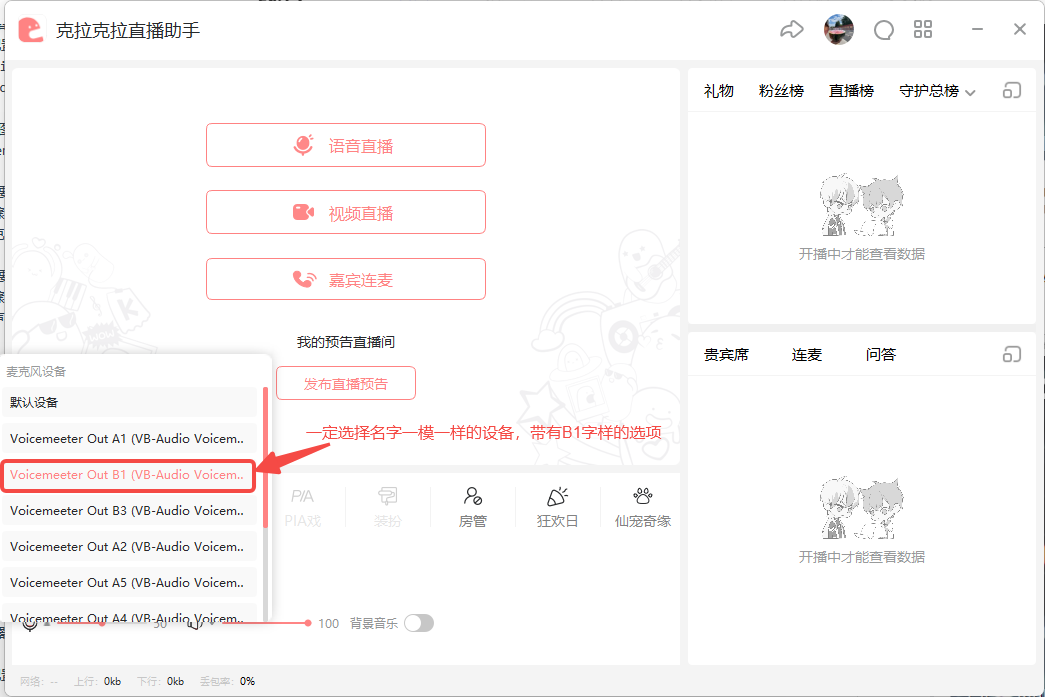Click the 下行 0kb status text
This screenshot has height=697, width=1045.
click(160, 681)
